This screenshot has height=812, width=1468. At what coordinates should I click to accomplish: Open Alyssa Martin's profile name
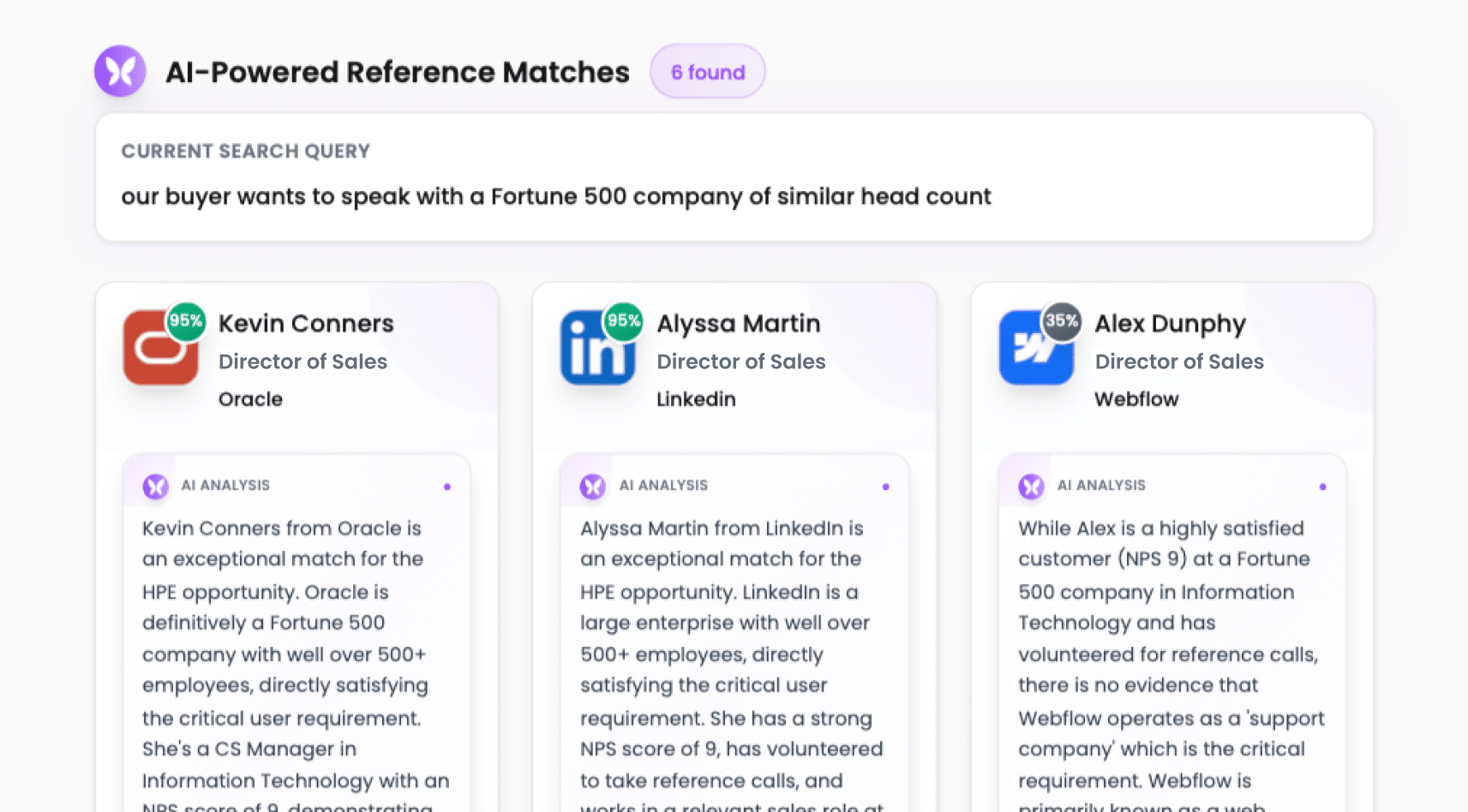(x=739, y=324)
